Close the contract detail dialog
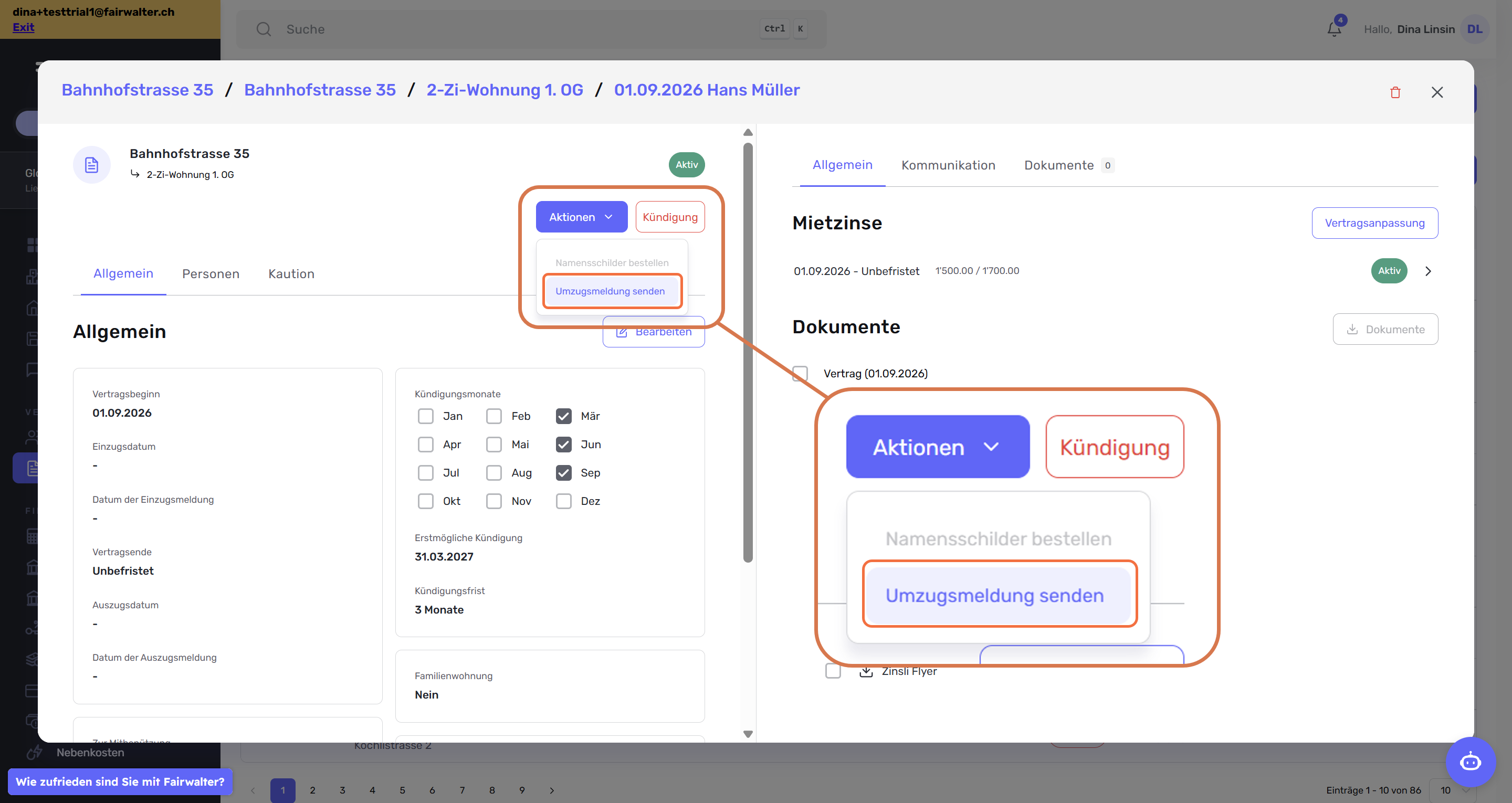Screen dimensions: 1512x803 click(x=1437, y=92)
